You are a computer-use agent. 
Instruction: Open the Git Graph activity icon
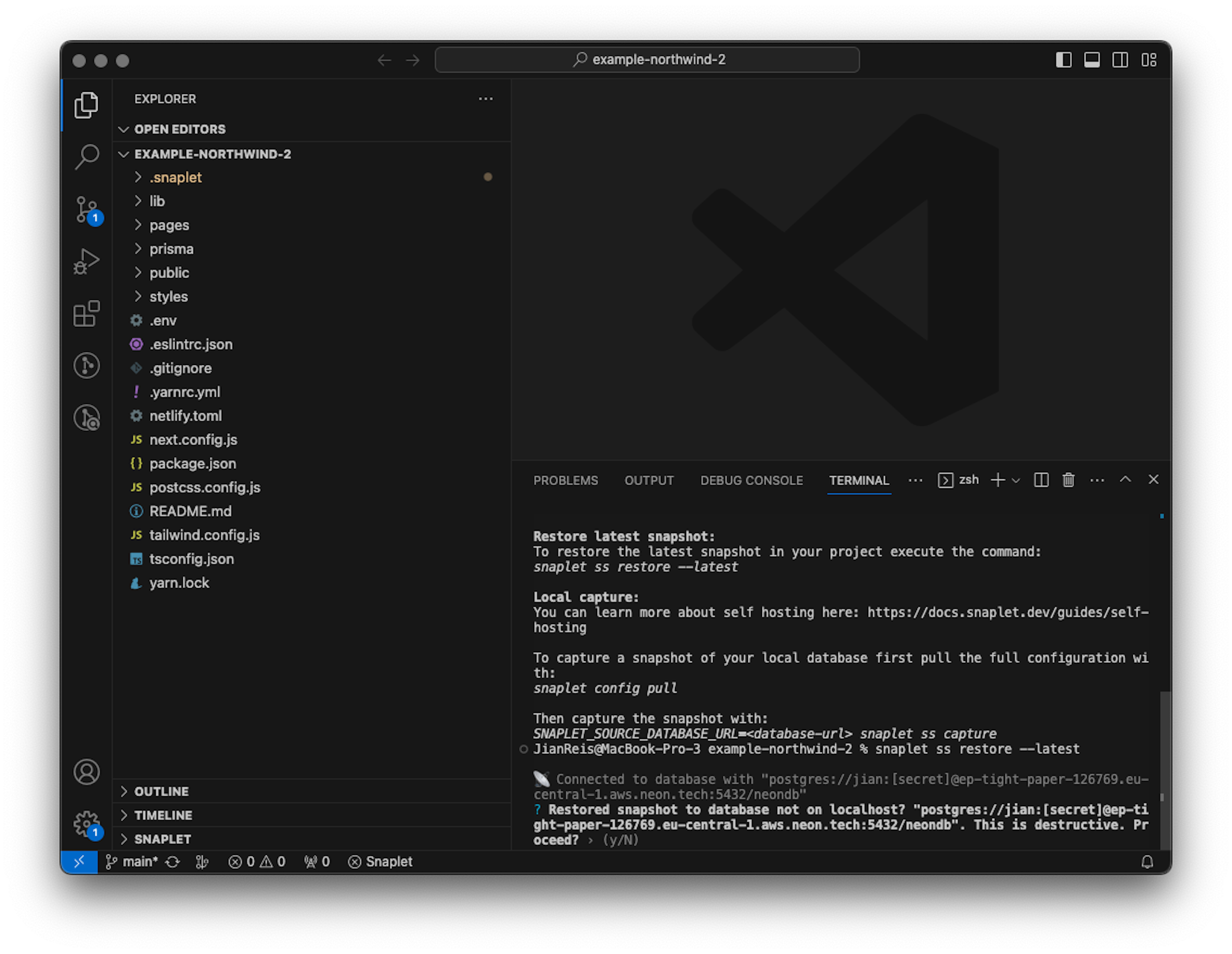(86, 365)
